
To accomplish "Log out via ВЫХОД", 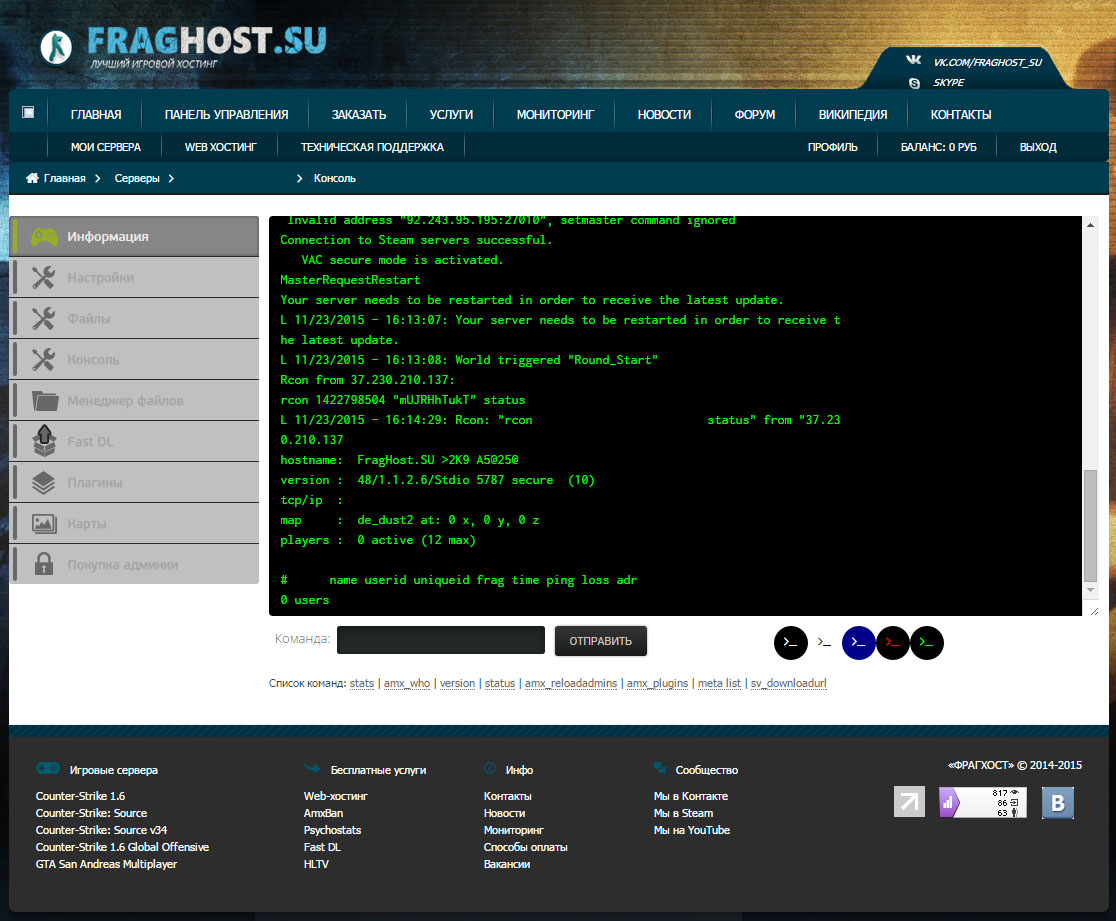I will tap(1038, 147).
